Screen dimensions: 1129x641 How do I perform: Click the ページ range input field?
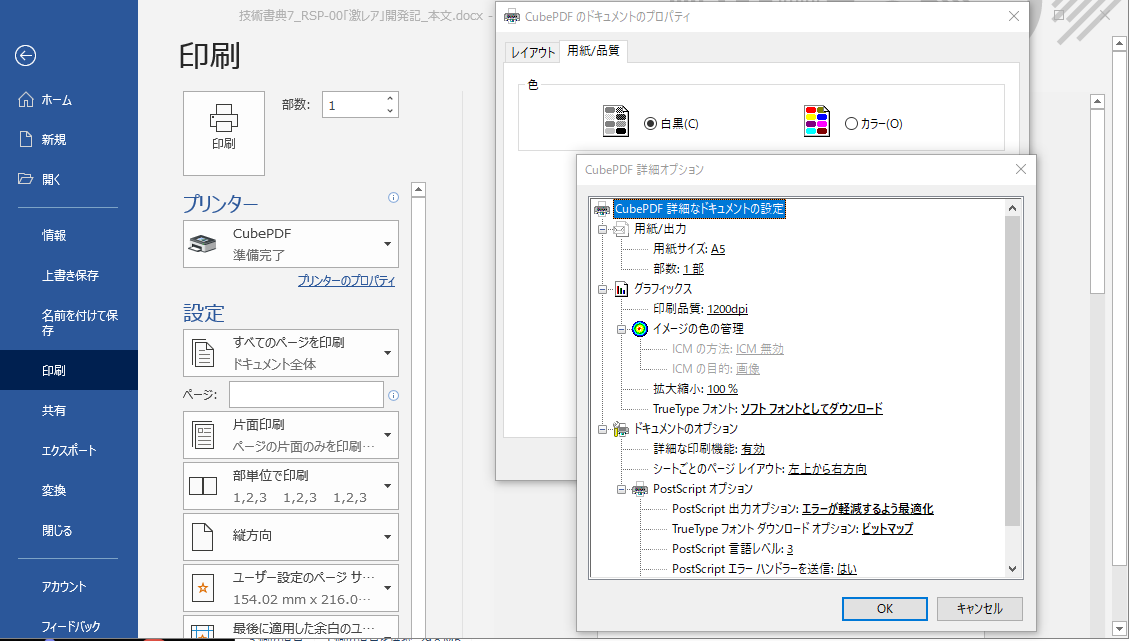pos(306,395)
